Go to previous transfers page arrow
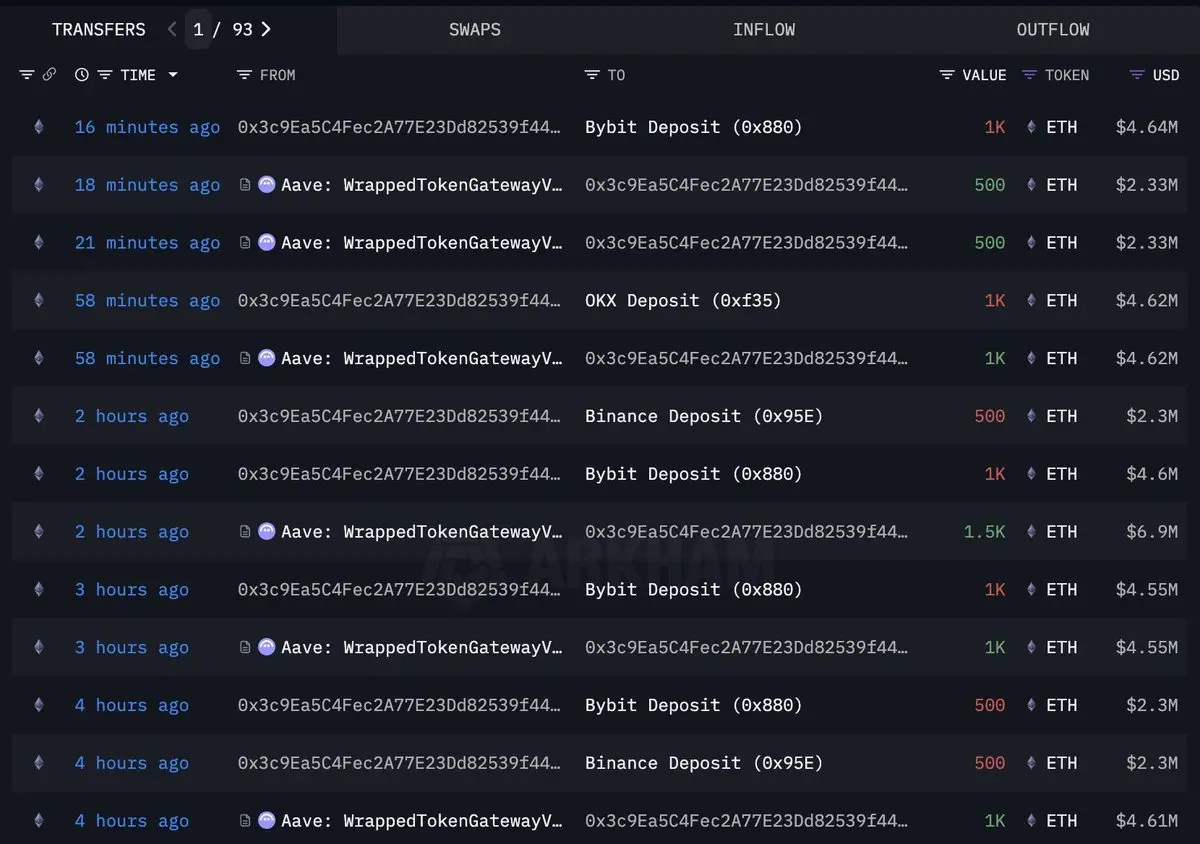Screen dimensions: 1200x844 point(171,29)
